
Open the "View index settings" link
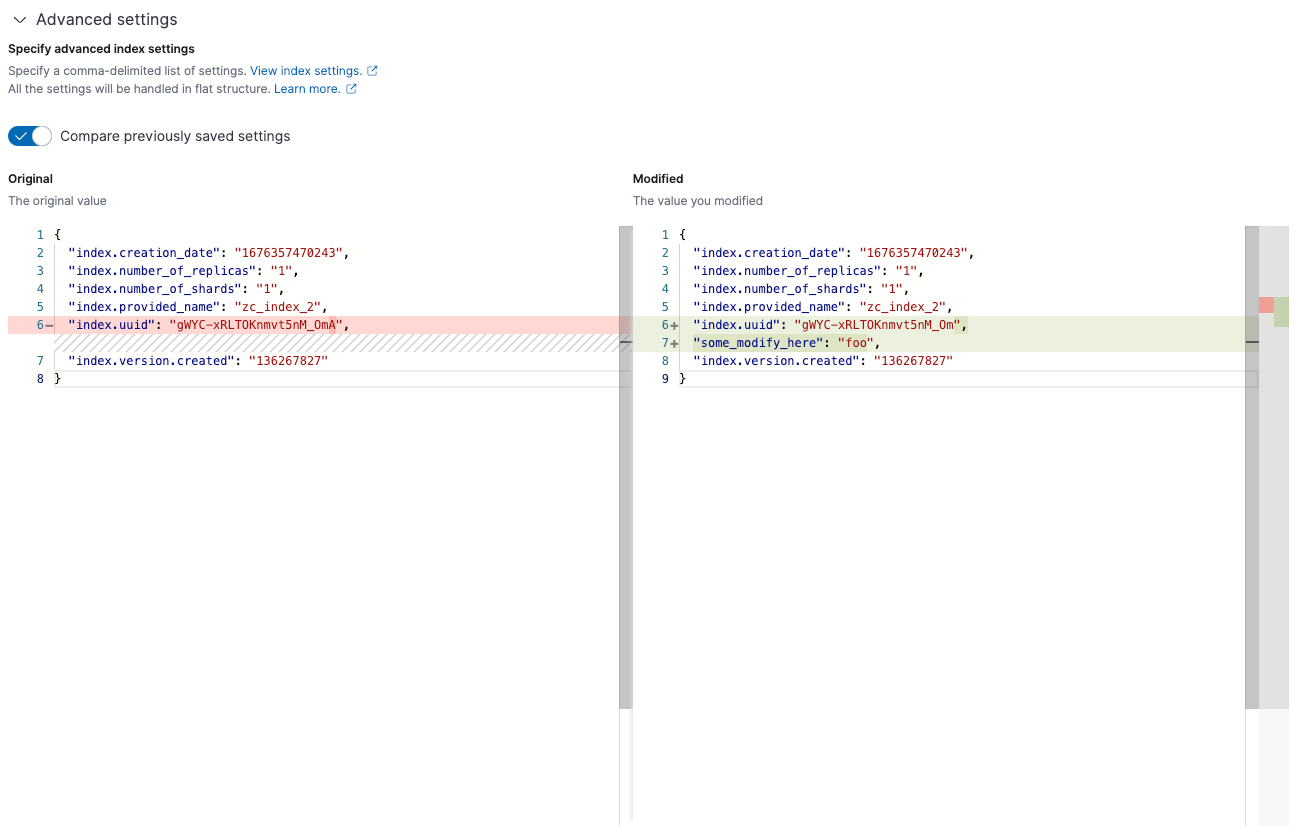tap(305, 70)
